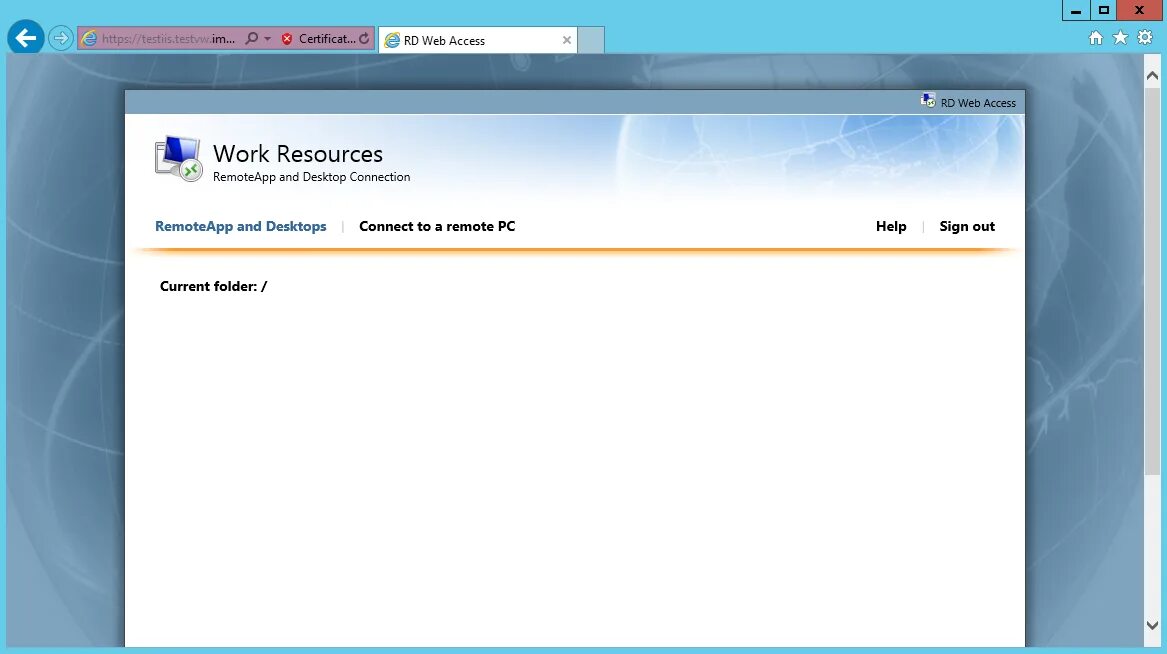This screenshot has width=1167, height=654.
Task: Click the scroll up arrow
Action: click(1152, 75)
